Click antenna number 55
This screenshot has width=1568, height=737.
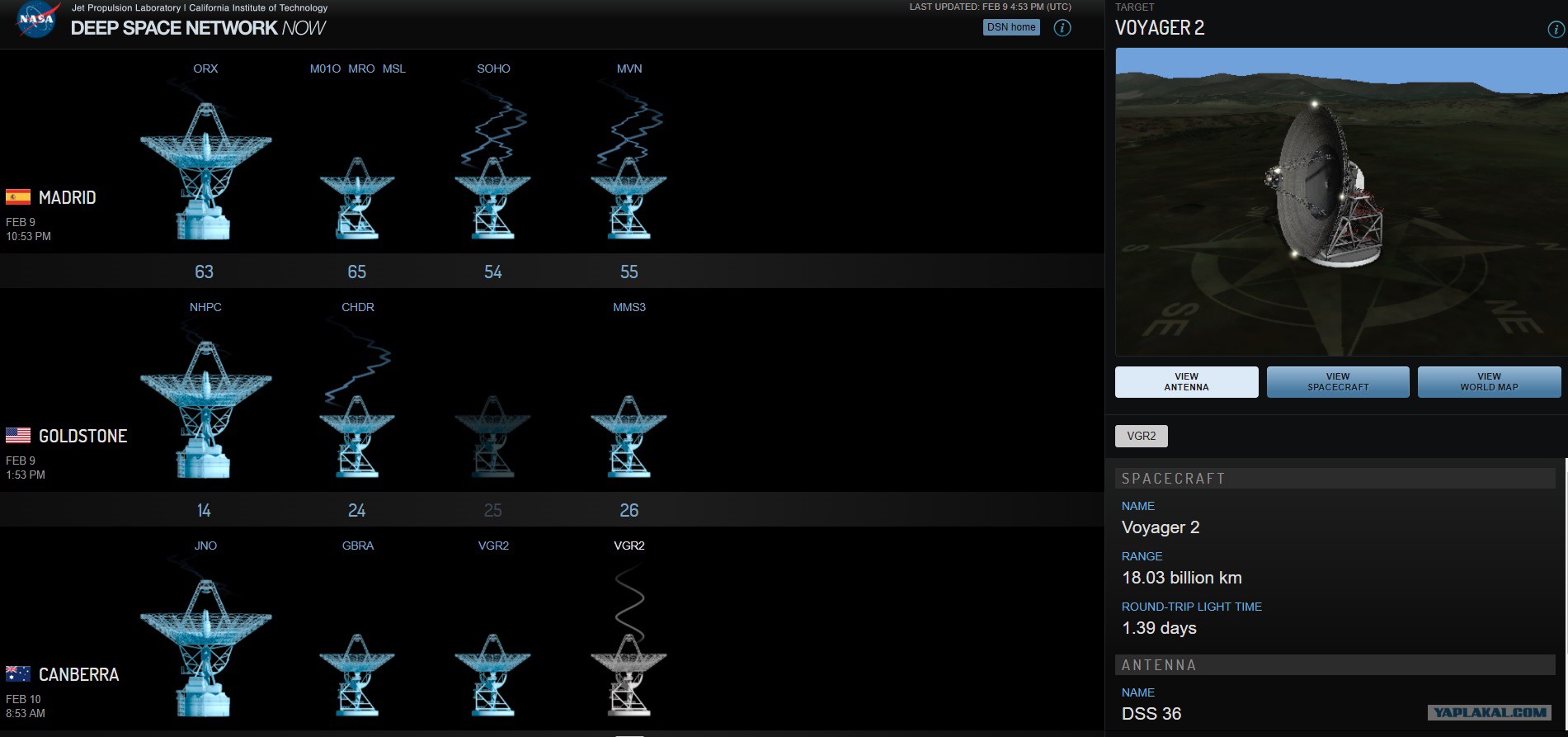[x=629, y=272]
